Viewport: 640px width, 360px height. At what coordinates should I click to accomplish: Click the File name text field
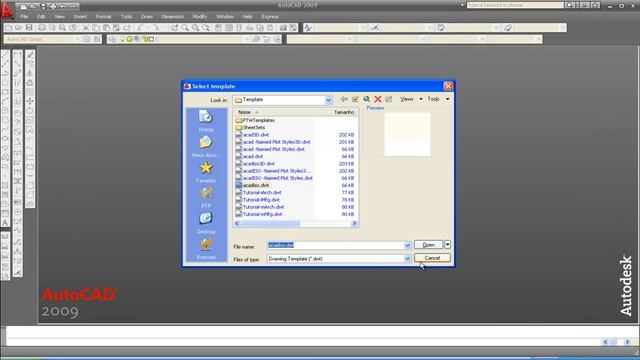tap(335, 245)
